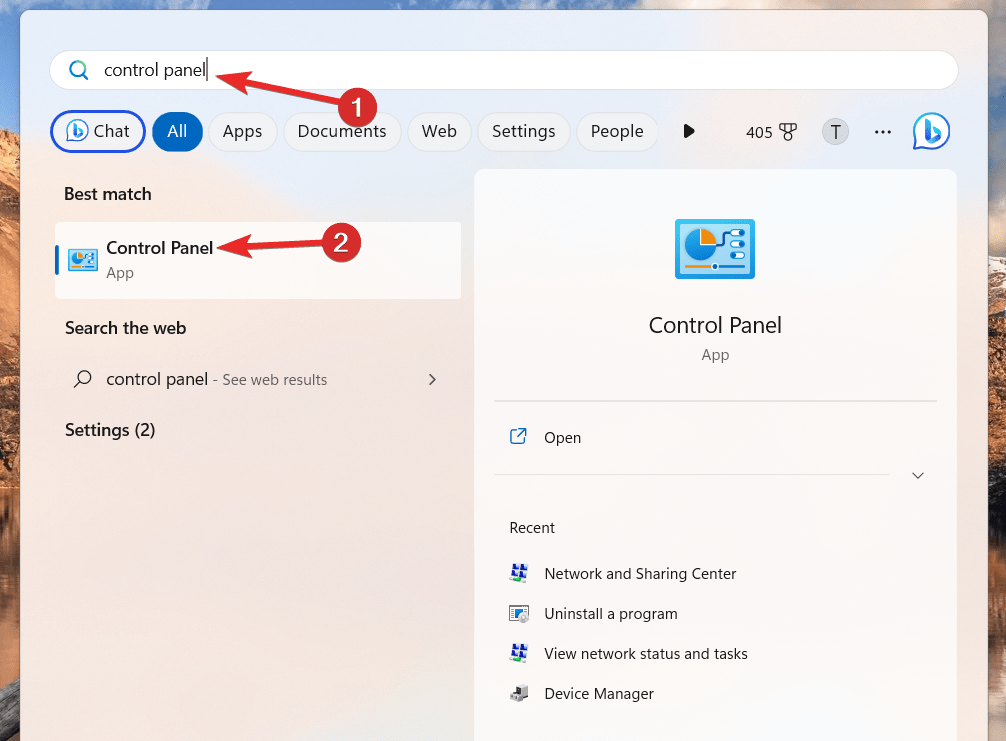Click the search magnifier icon
1006x741 pixels.
(x=78, y=70)
